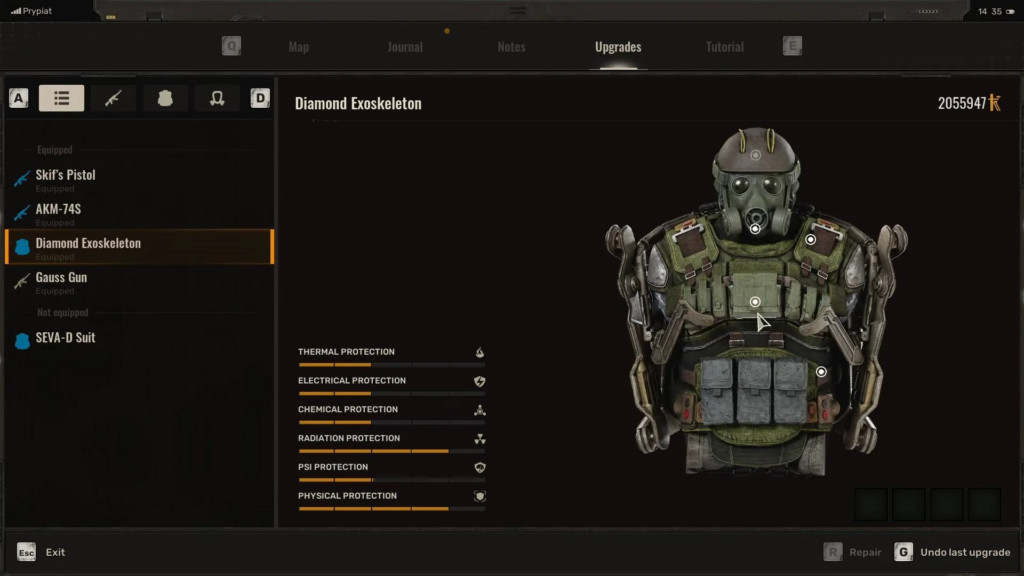Filter upgrades by armor icon
Viewport: 1024px width, 576px height.
tap(165, 98)
